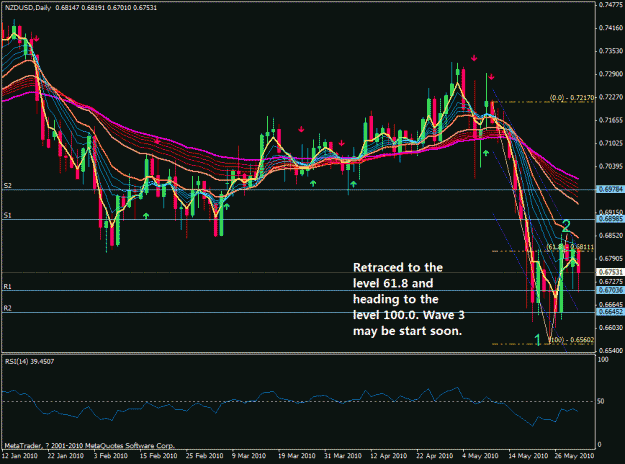
Task: Click the 'Retraced to the level 61.8' annotation text
Action: click(x=409, y=299)
